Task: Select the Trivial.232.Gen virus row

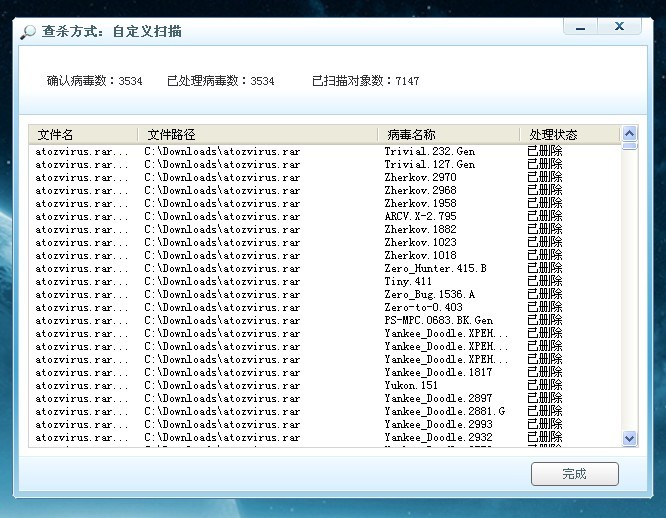Action: (325, 152)
